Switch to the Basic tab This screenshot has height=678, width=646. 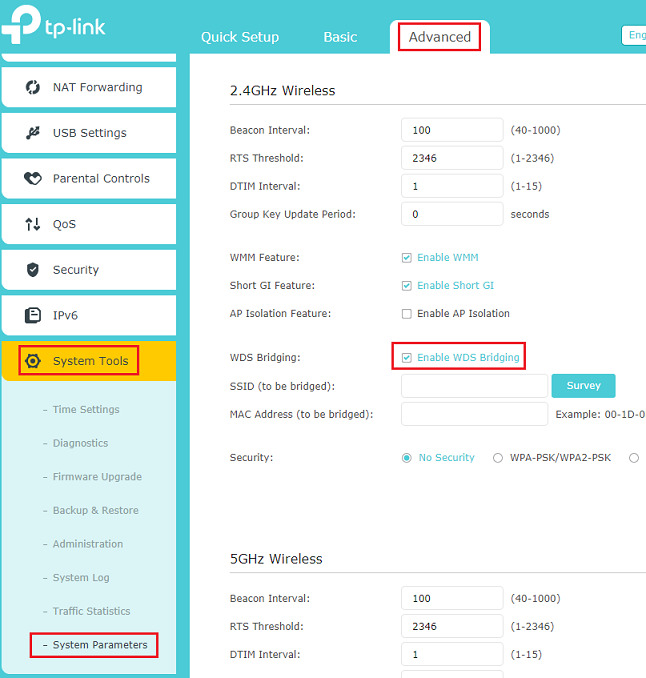tap(340, 37)
